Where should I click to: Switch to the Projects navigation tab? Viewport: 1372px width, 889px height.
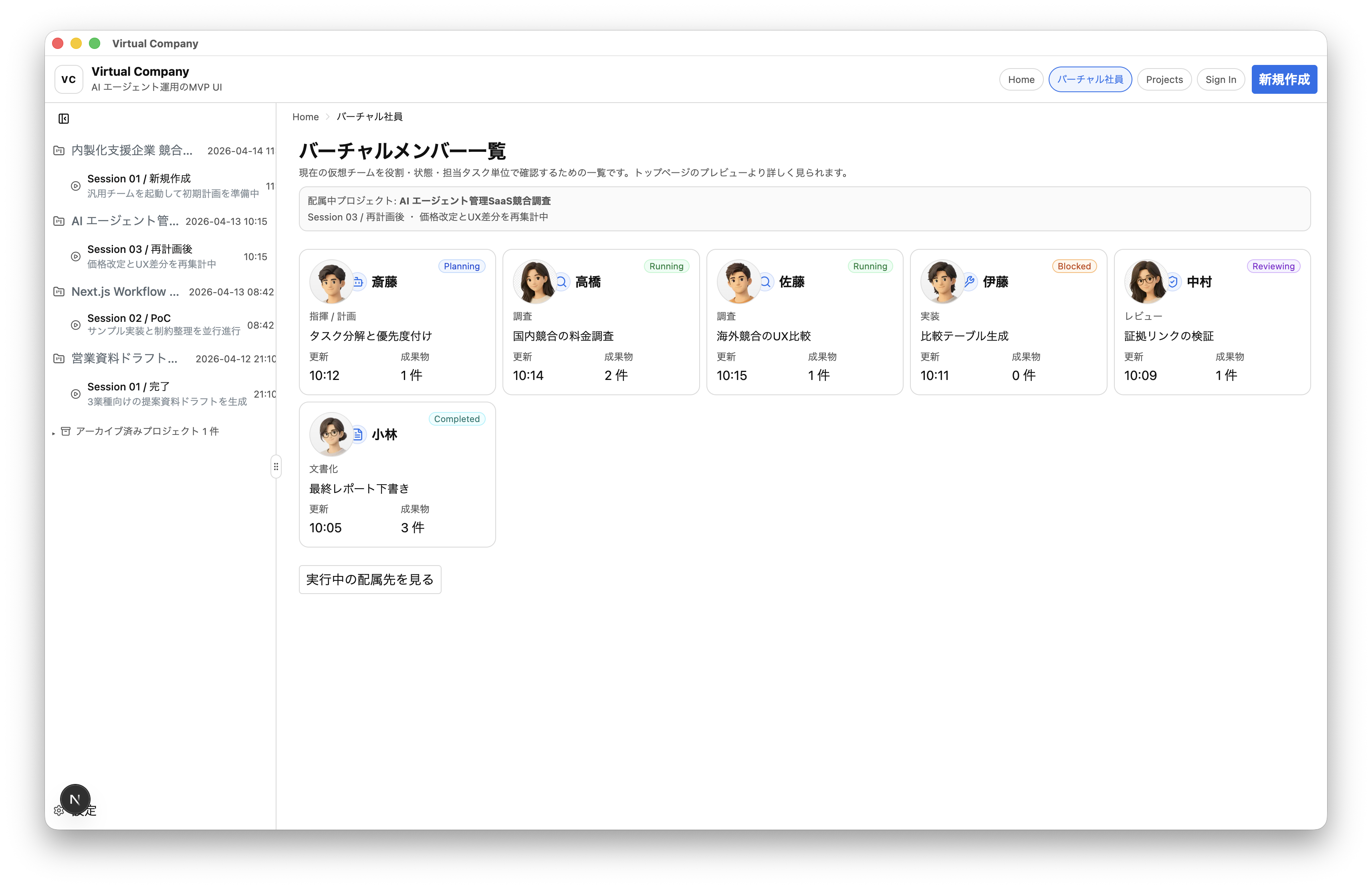[x=1164, y=79]
